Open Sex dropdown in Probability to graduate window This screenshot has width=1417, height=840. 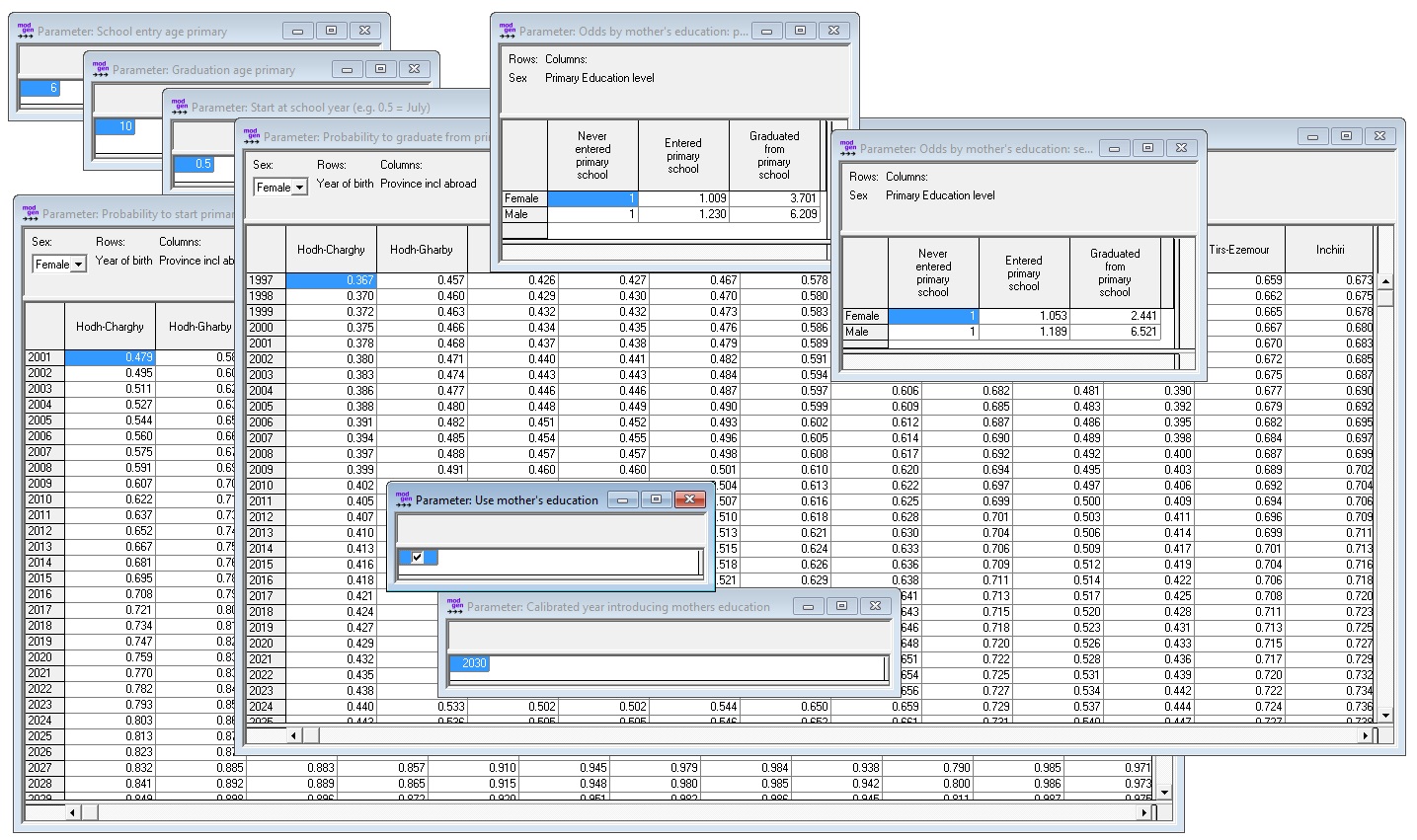click(x=280, y=187)
